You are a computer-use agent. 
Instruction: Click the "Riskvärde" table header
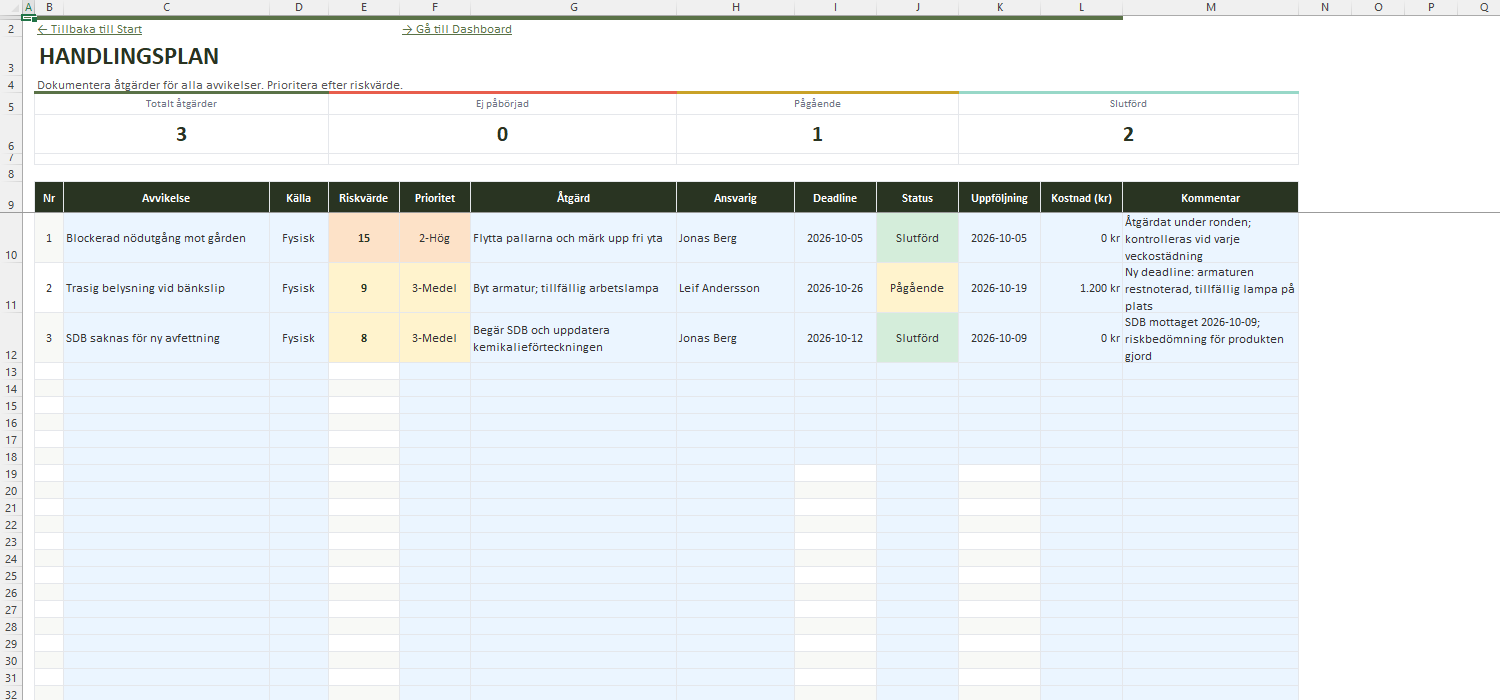point(364,198)
